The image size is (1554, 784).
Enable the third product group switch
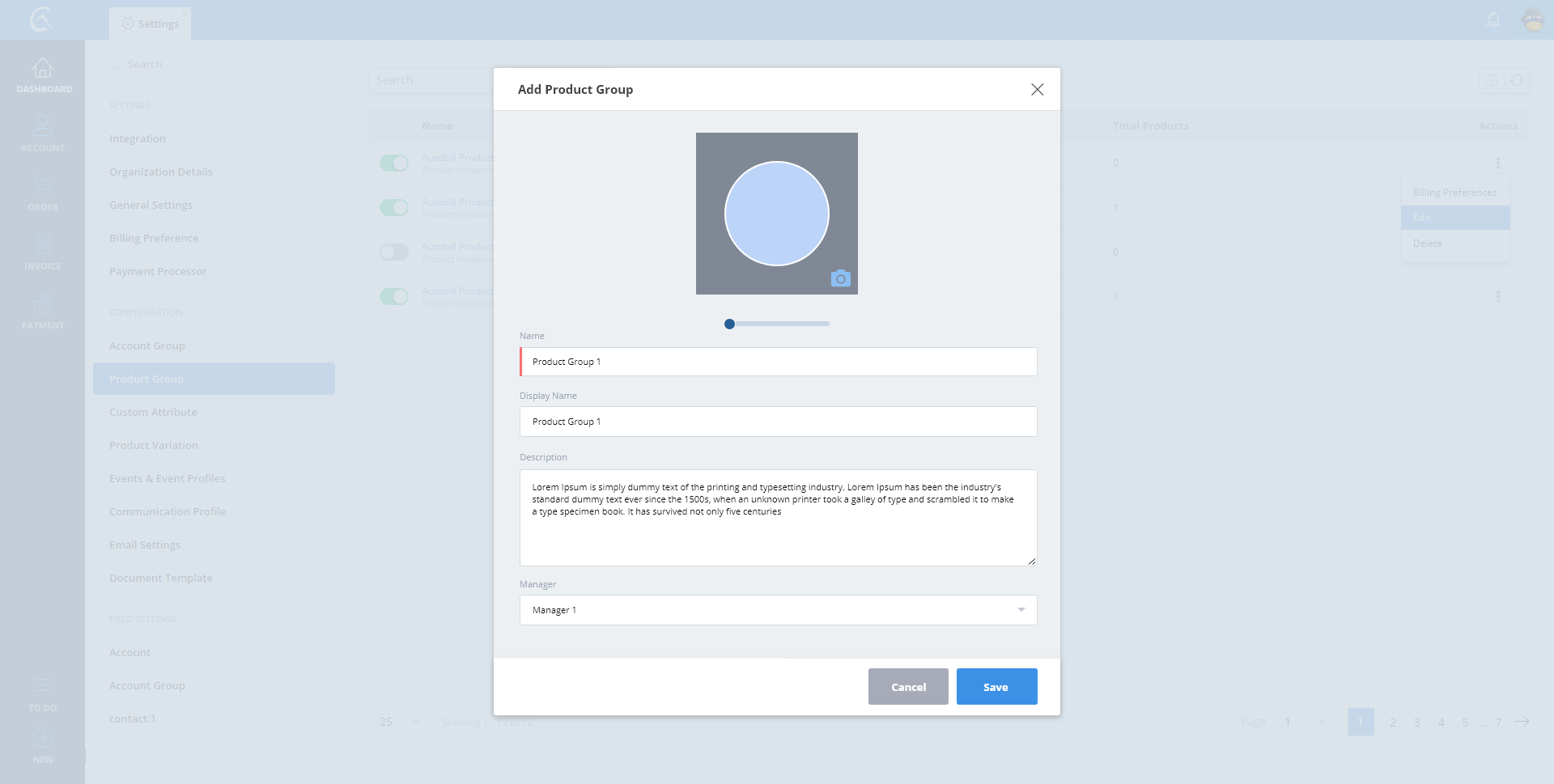(394, 252)
